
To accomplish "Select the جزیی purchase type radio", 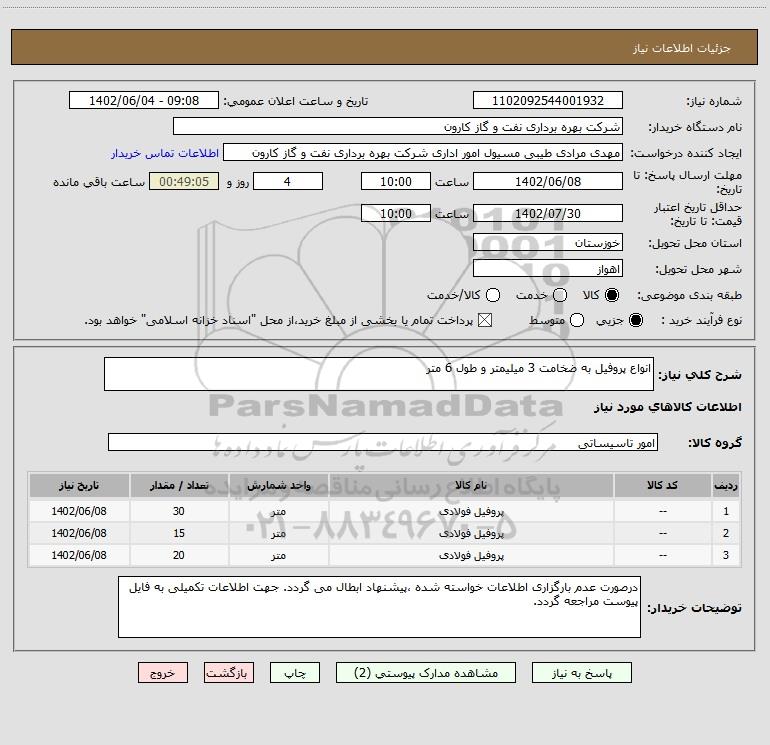I will tap(635, 320).
